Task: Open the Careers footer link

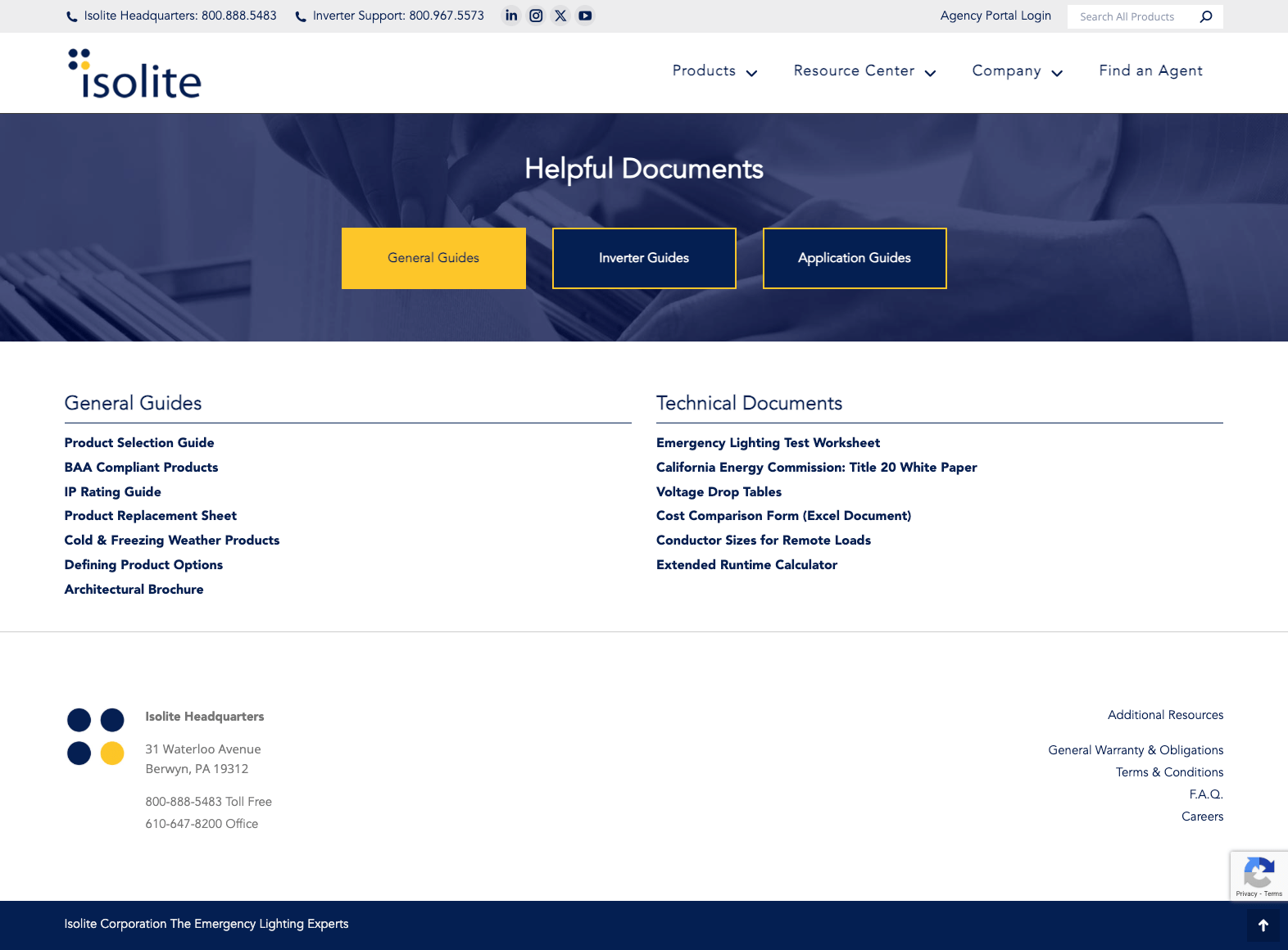Action: pyautogui.click(x=1202, y=817)
